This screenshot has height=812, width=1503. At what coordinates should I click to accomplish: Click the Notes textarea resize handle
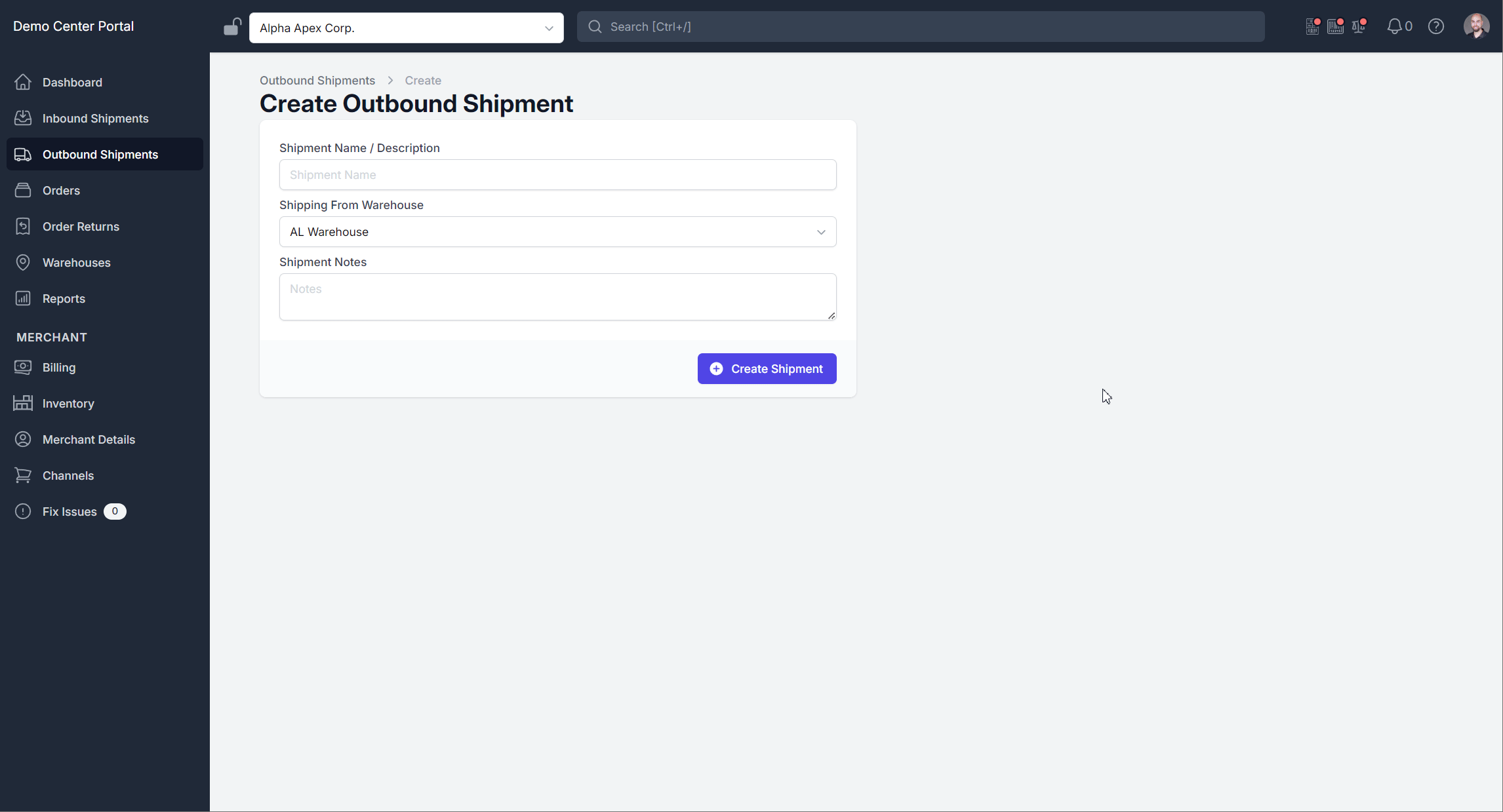(831, 315)
